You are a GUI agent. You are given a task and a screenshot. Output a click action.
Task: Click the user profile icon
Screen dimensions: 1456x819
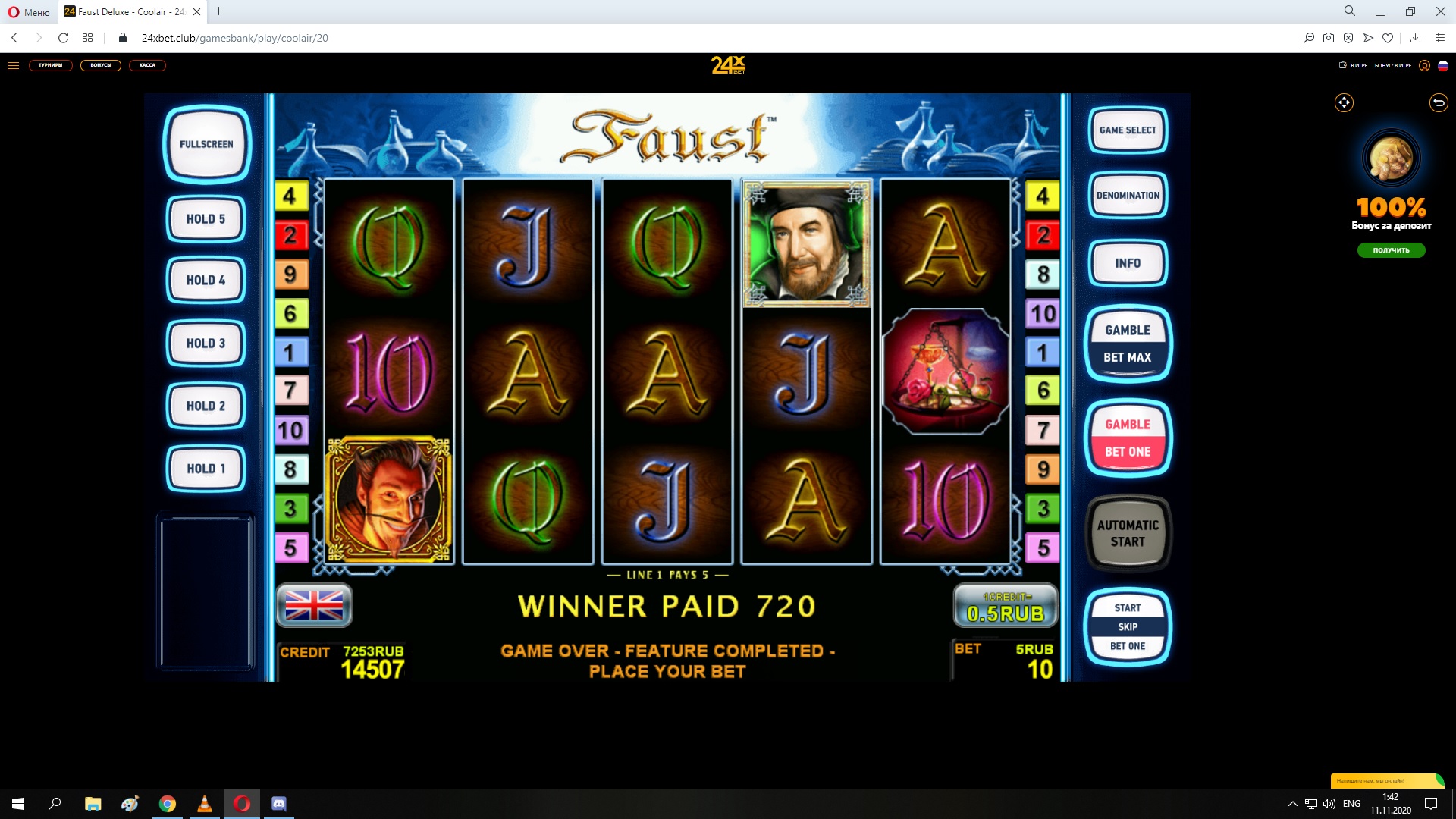pyautogui.click(x=1424, y=65)
